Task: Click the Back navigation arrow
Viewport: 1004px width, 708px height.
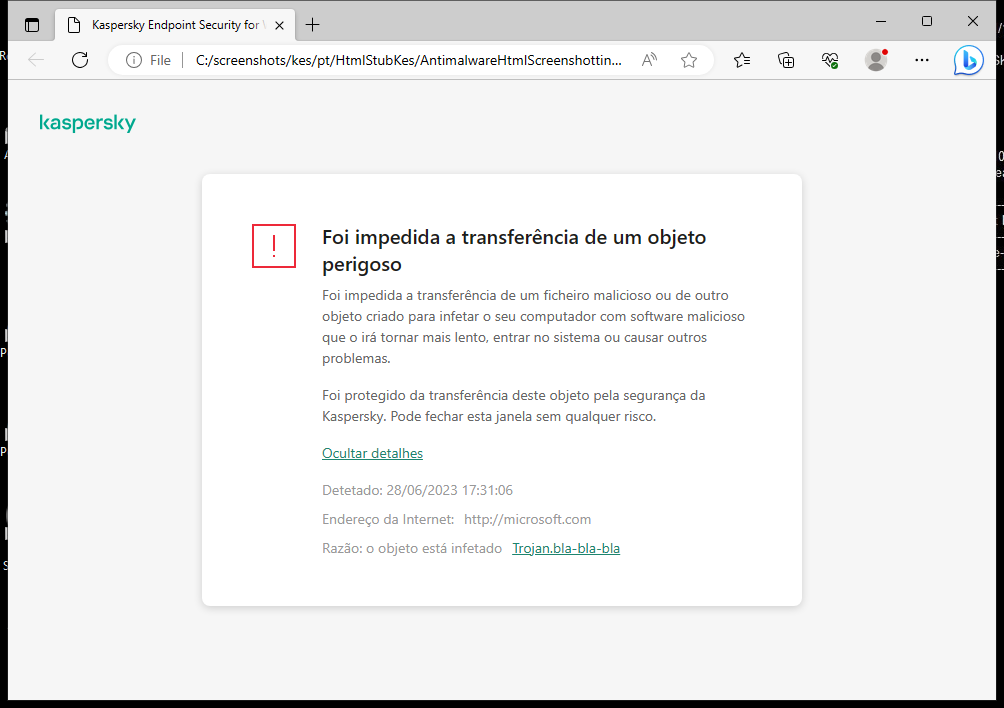Action: click(x=36, y=59)
